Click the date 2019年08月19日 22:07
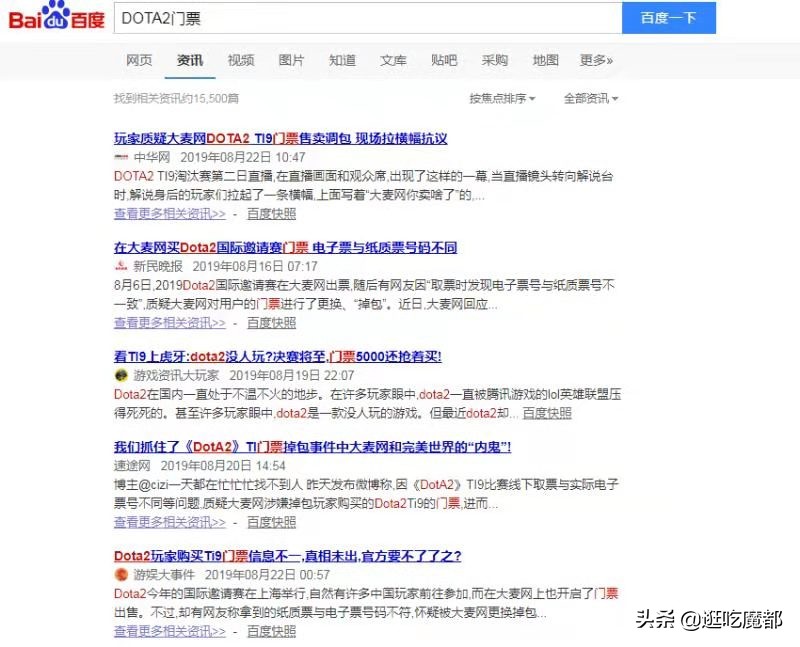Screen dimensions: 800x647 291,375
